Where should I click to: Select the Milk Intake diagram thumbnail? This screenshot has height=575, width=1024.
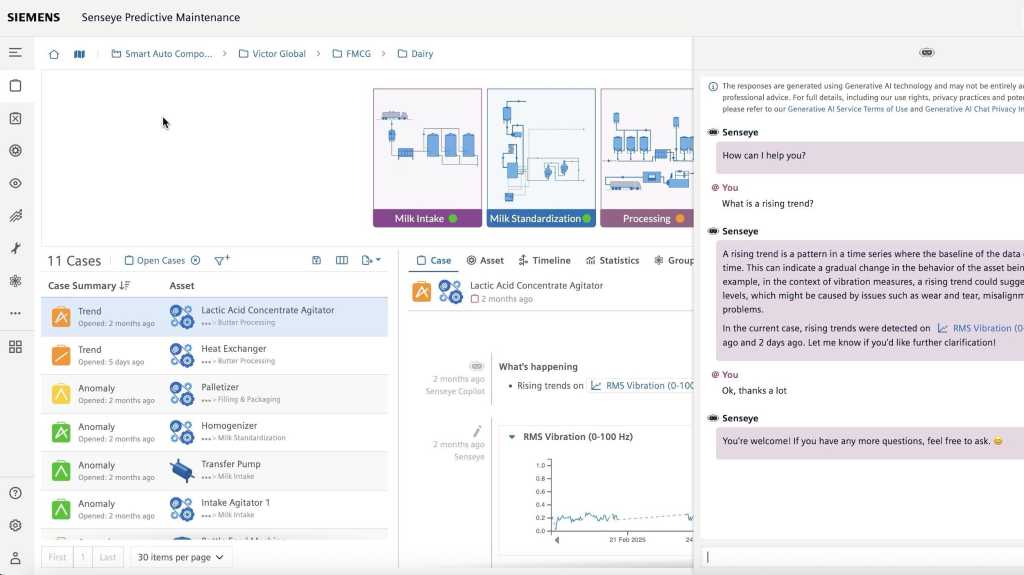[x=427, y=157]
